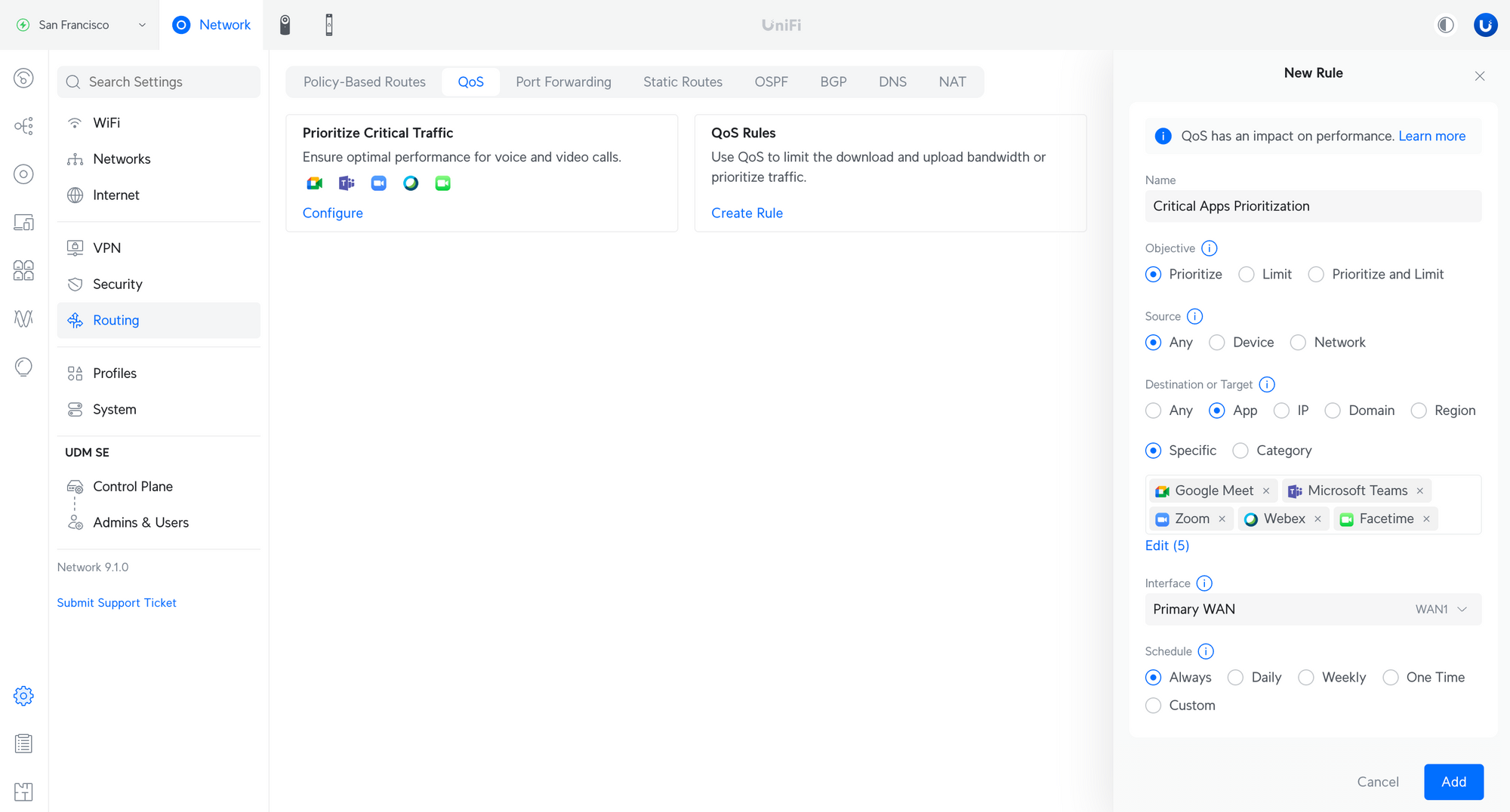Image resolution: width=1510 pixels, height=812 pixels.
Task: Click the Add button
Action: point(1453,782)
